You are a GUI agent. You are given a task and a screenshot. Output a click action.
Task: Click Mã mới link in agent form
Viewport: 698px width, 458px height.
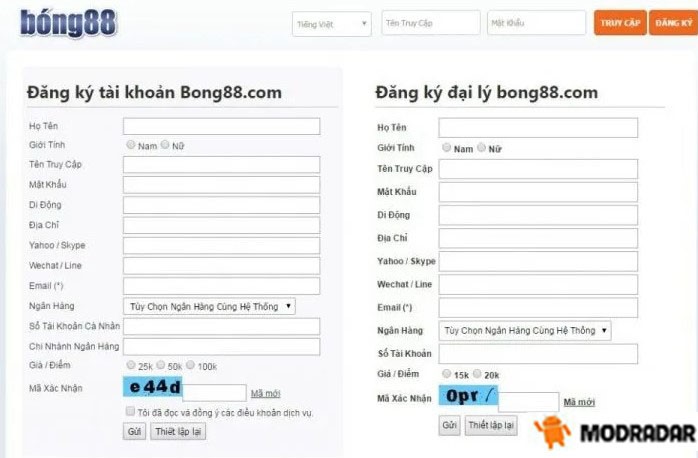pyautogui.click(x=579, y=402)
